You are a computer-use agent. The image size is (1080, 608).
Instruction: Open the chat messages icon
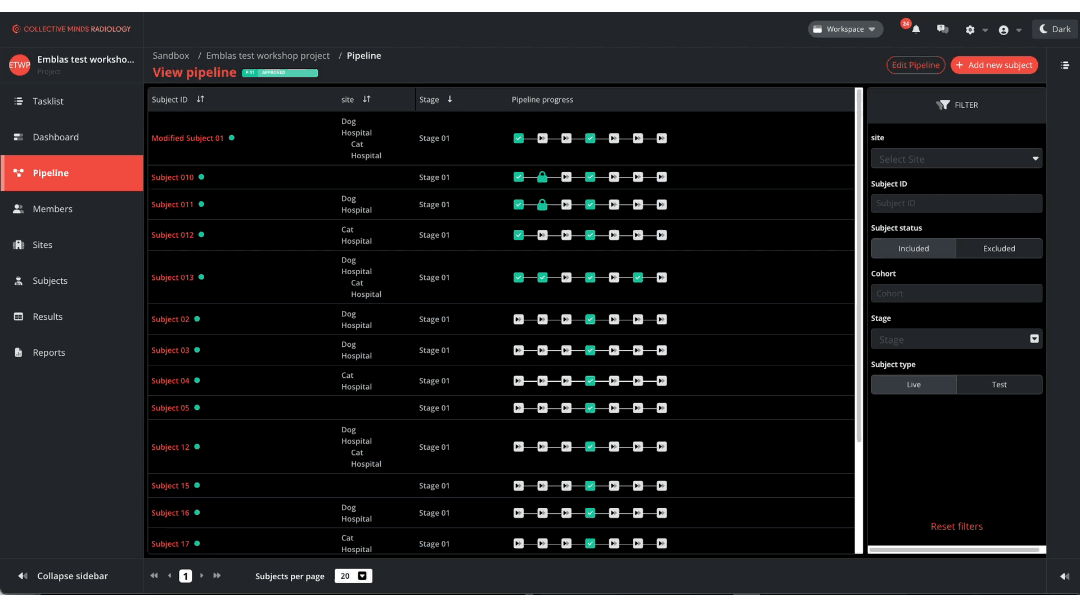pyautogui.click(x=942, y=30)
